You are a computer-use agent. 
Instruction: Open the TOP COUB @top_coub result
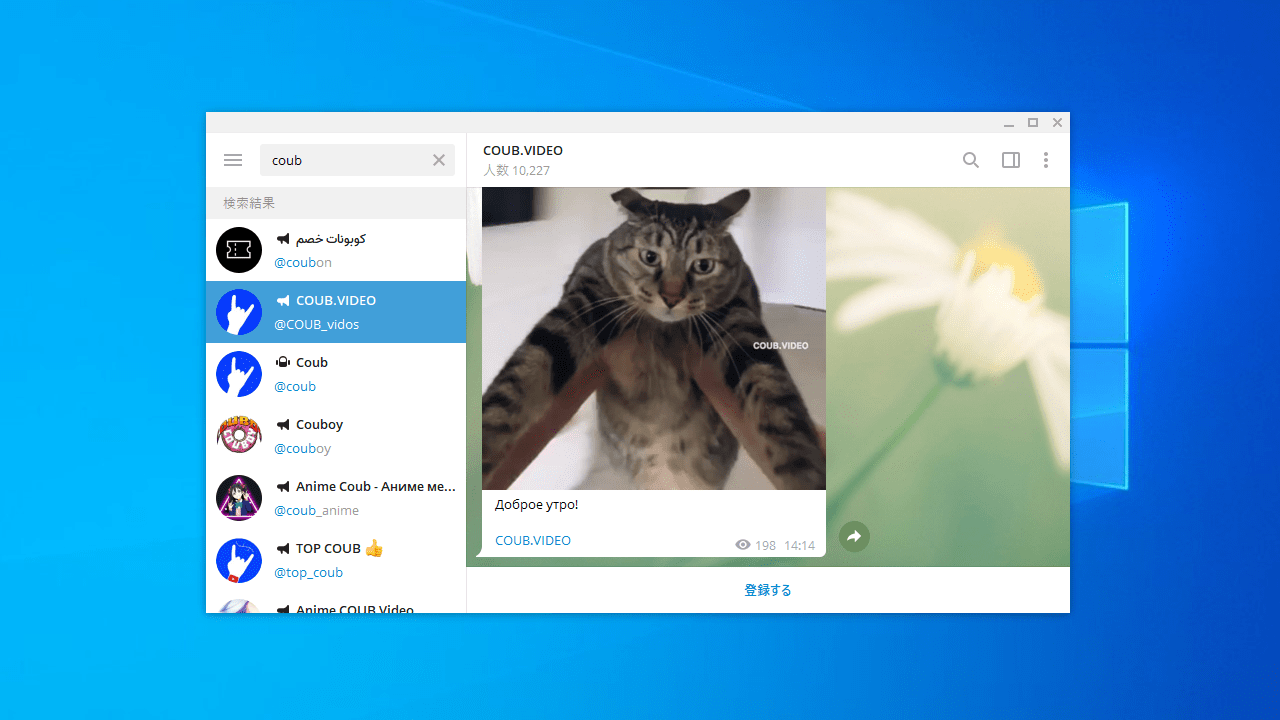click(x=336, y=560)
